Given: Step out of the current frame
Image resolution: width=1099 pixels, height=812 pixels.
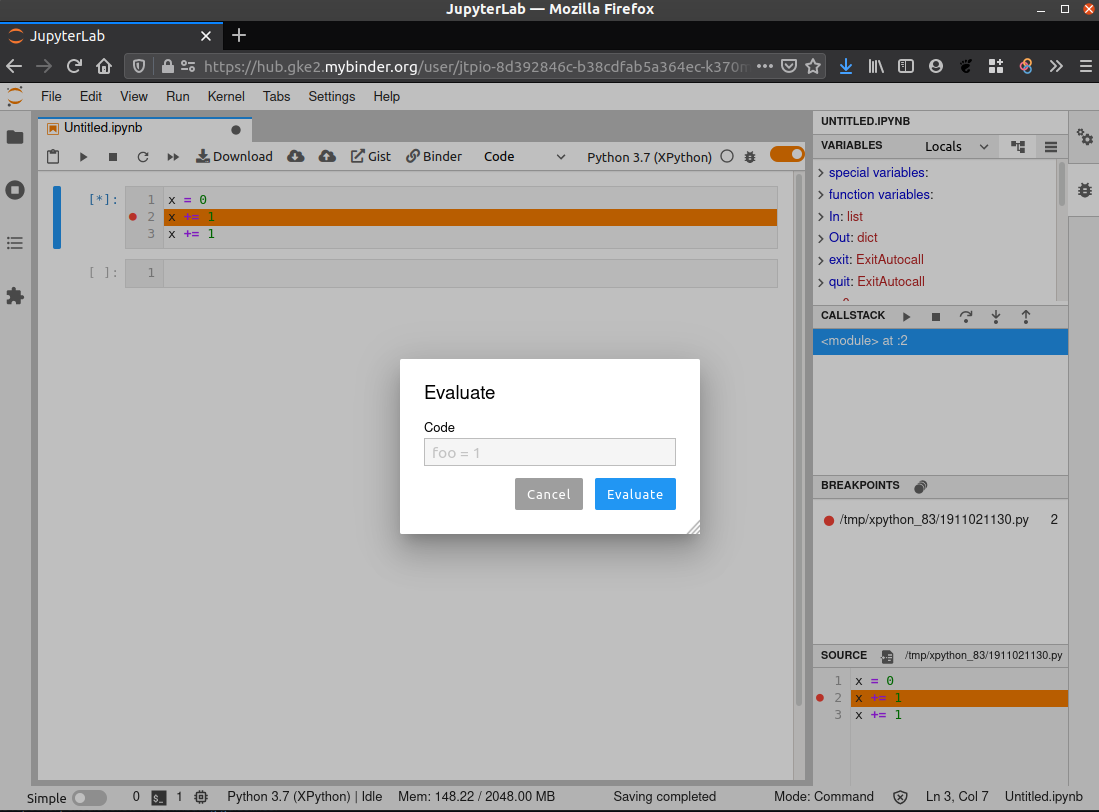Looking at the screenshot, I should tap(1026, 315).
